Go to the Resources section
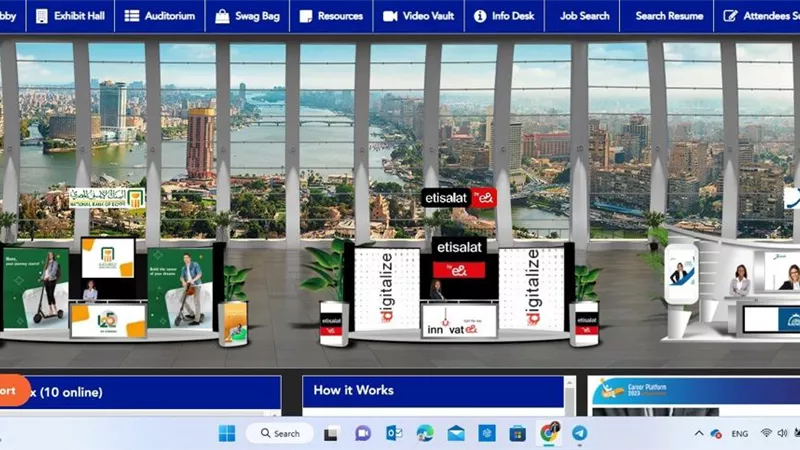This screenshot has width=800, height=450. (x=331, y=16)
